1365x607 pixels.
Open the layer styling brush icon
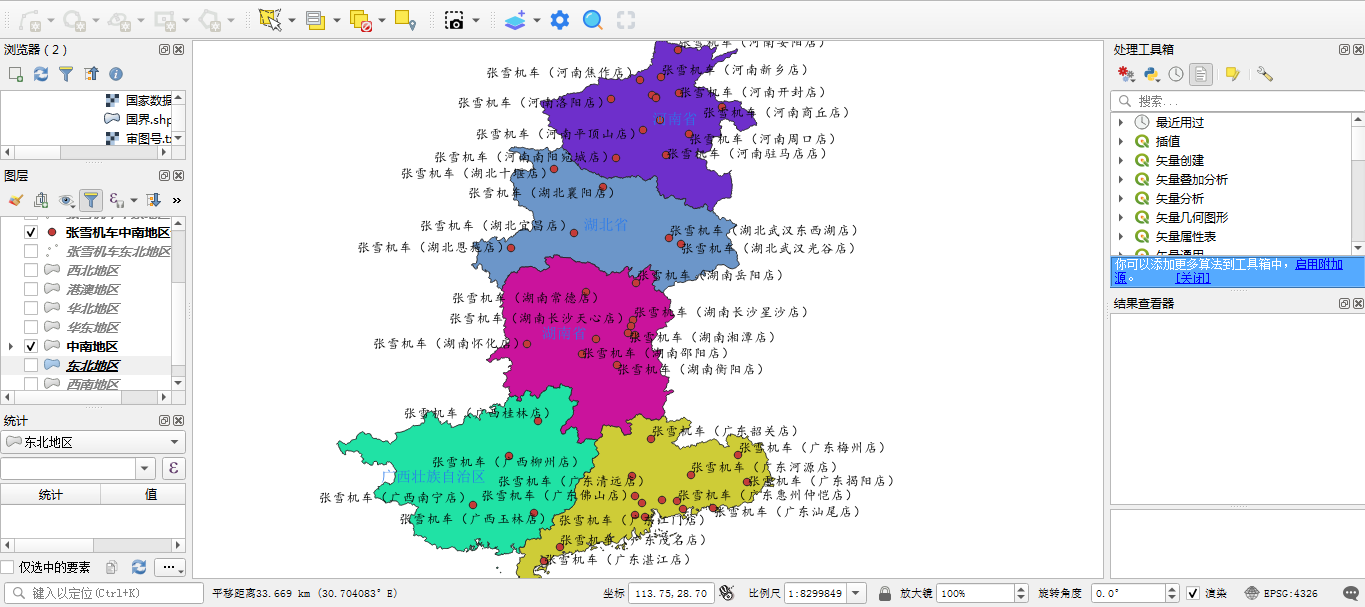[x=16, y=200]
